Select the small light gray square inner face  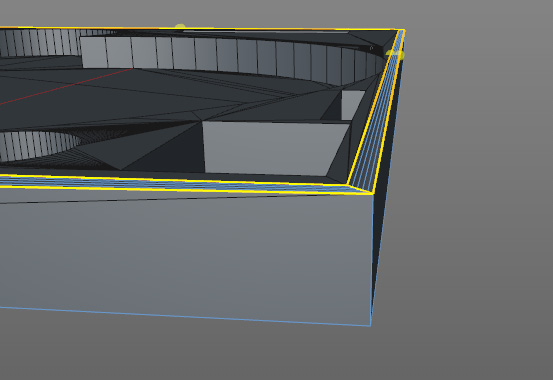(x=352, y=105)
